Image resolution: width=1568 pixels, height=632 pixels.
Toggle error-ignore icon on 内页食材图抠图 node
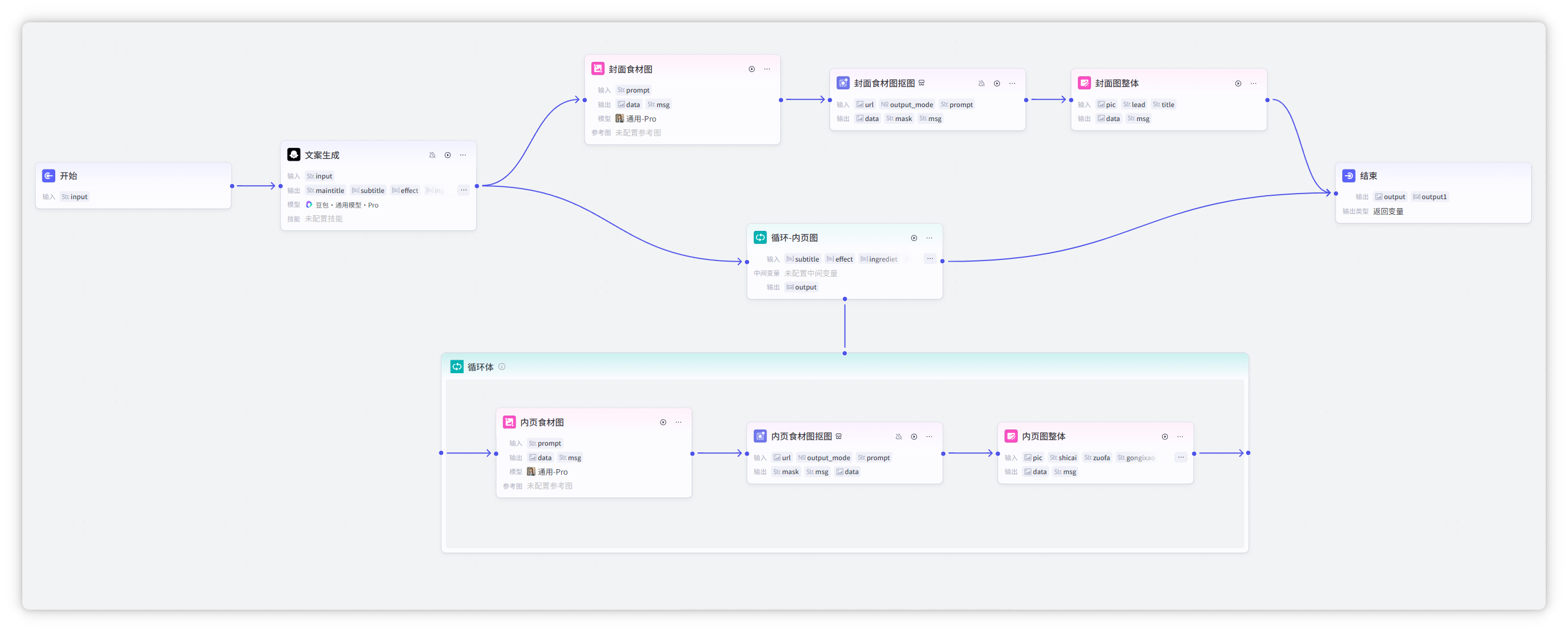point(899,437)
